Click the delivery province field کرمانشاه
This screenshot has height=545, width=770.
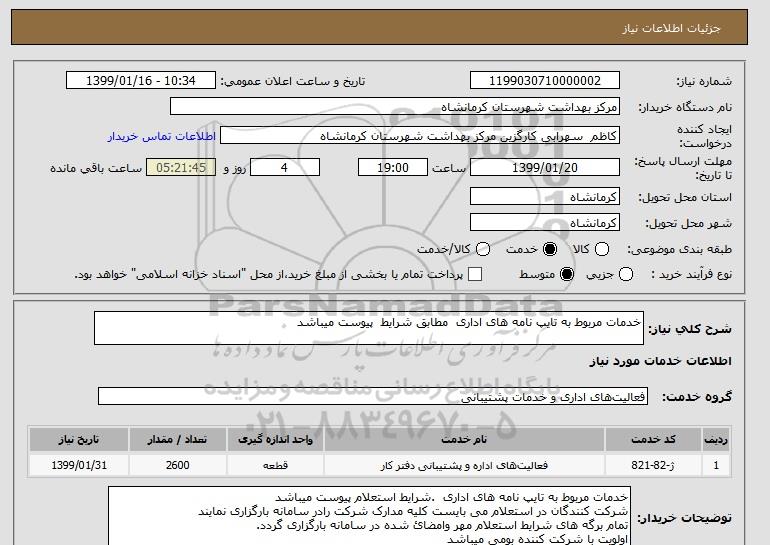click(x=545, y=196)
